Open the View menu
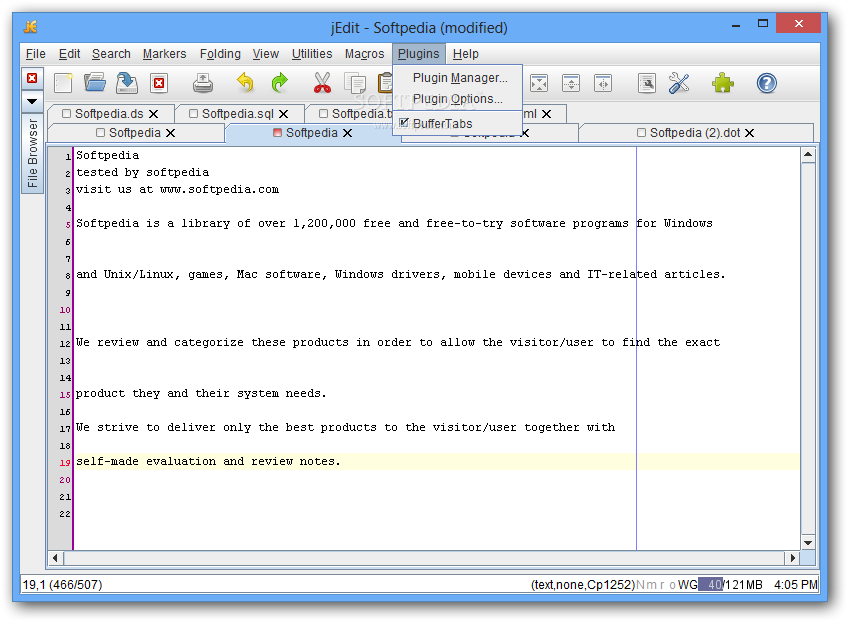 point(266,54)
